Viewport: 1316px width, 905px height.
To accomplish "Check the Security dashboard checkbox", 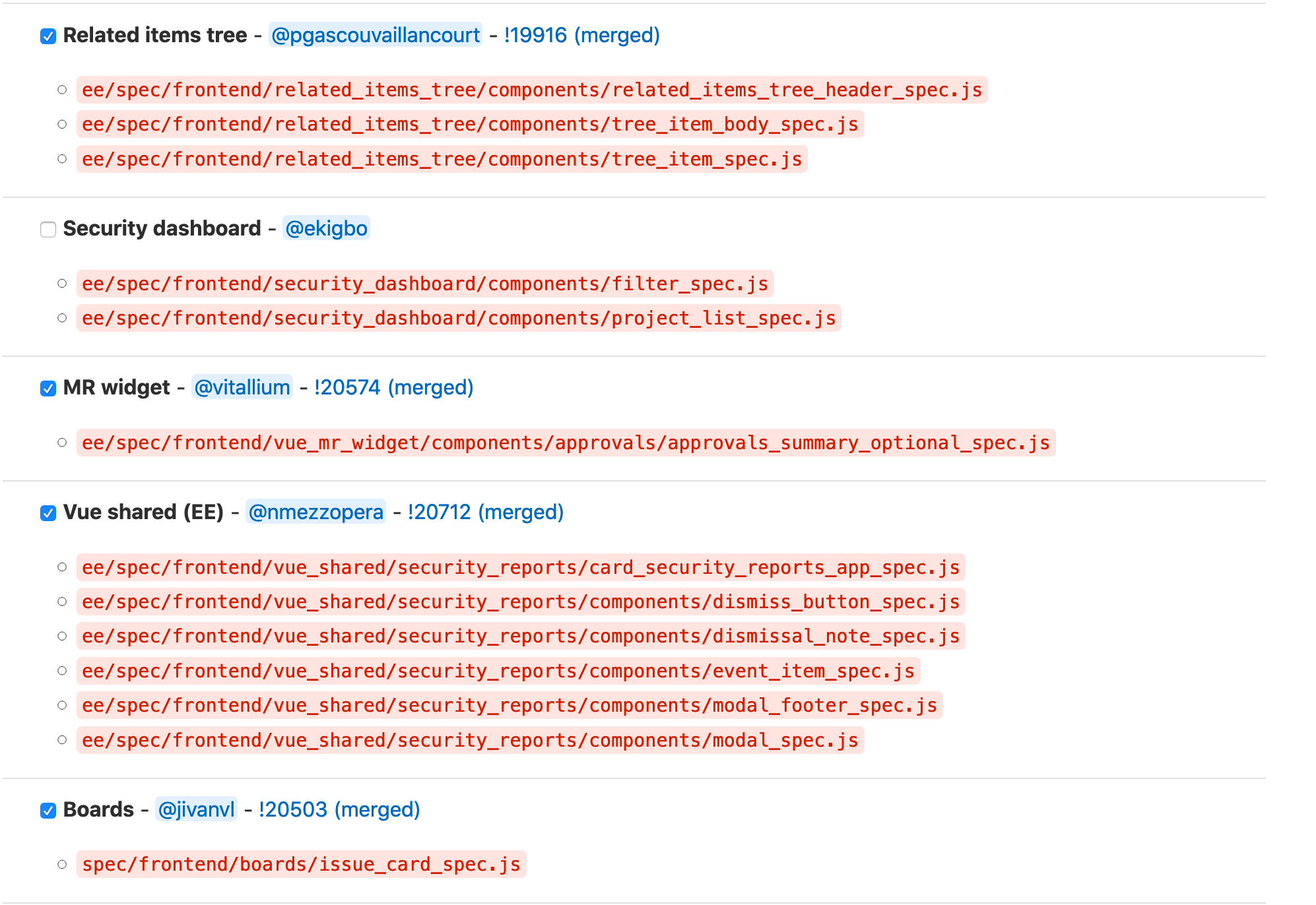I will 48,230.
